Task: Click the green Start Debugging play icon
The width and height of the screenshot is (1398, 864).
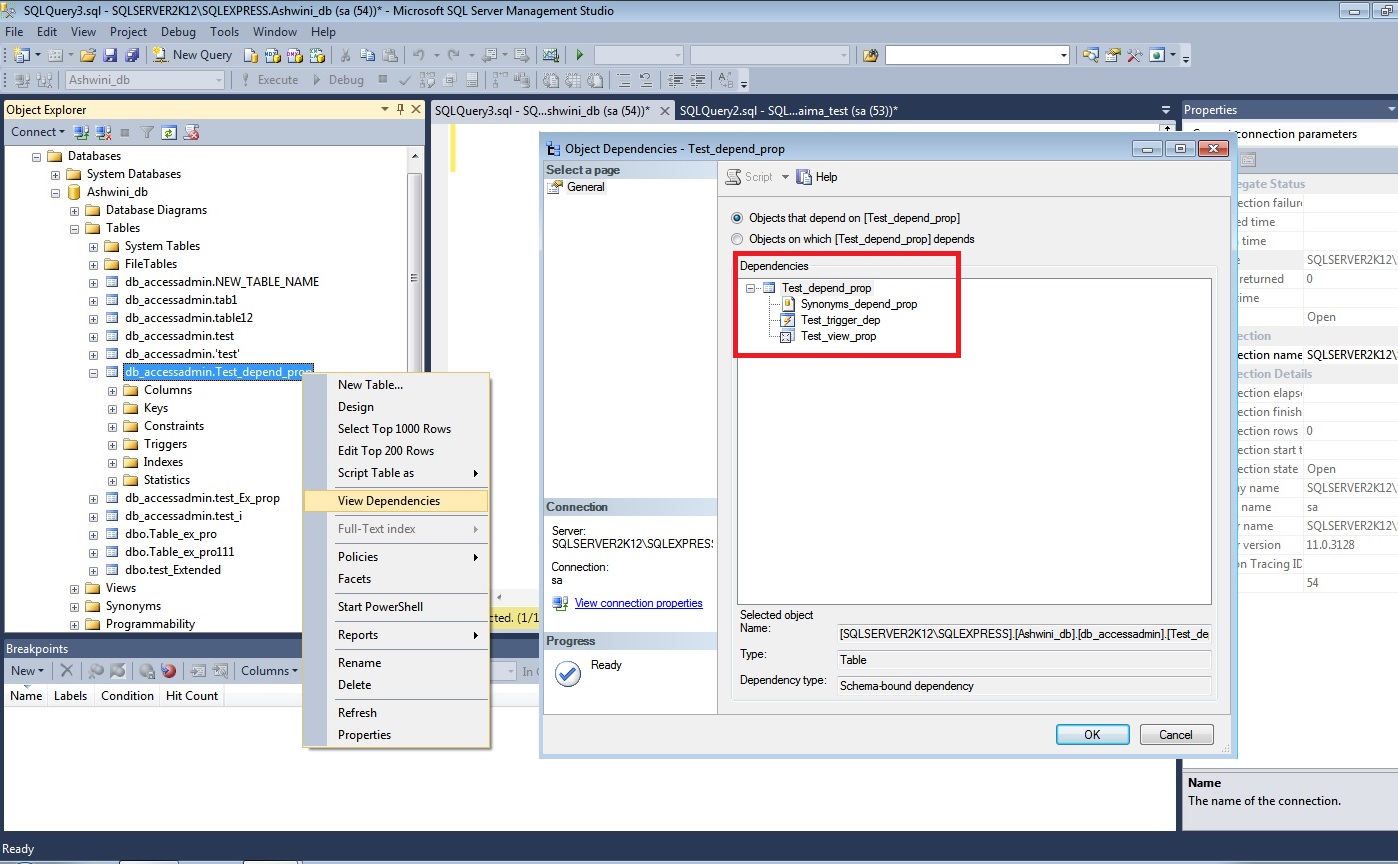Action: point(579,55)
